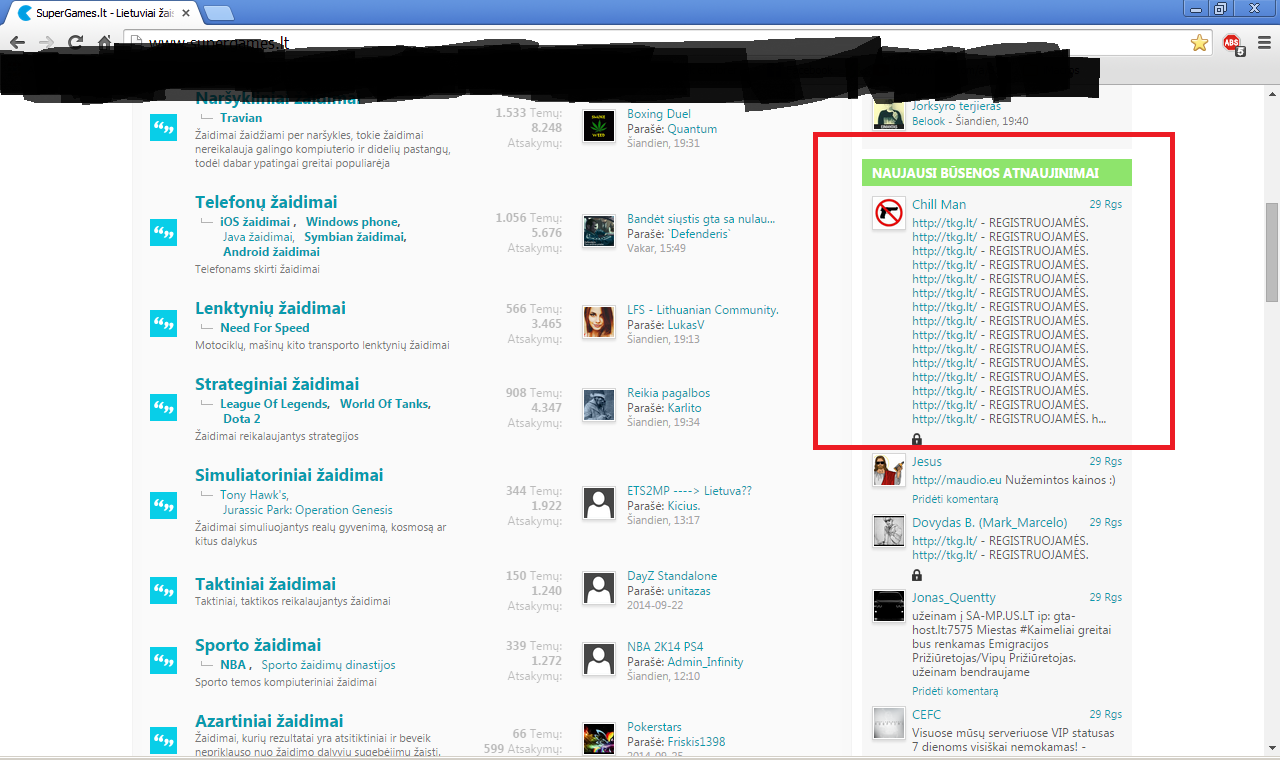Bookmark page with the star icon
The image size is (1280, 760).
[1199, 42]
